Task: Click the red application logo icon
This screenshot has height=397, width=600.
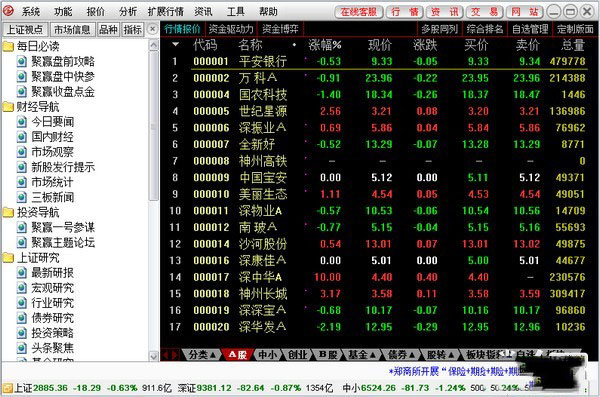Action: (x=8, y=11)
